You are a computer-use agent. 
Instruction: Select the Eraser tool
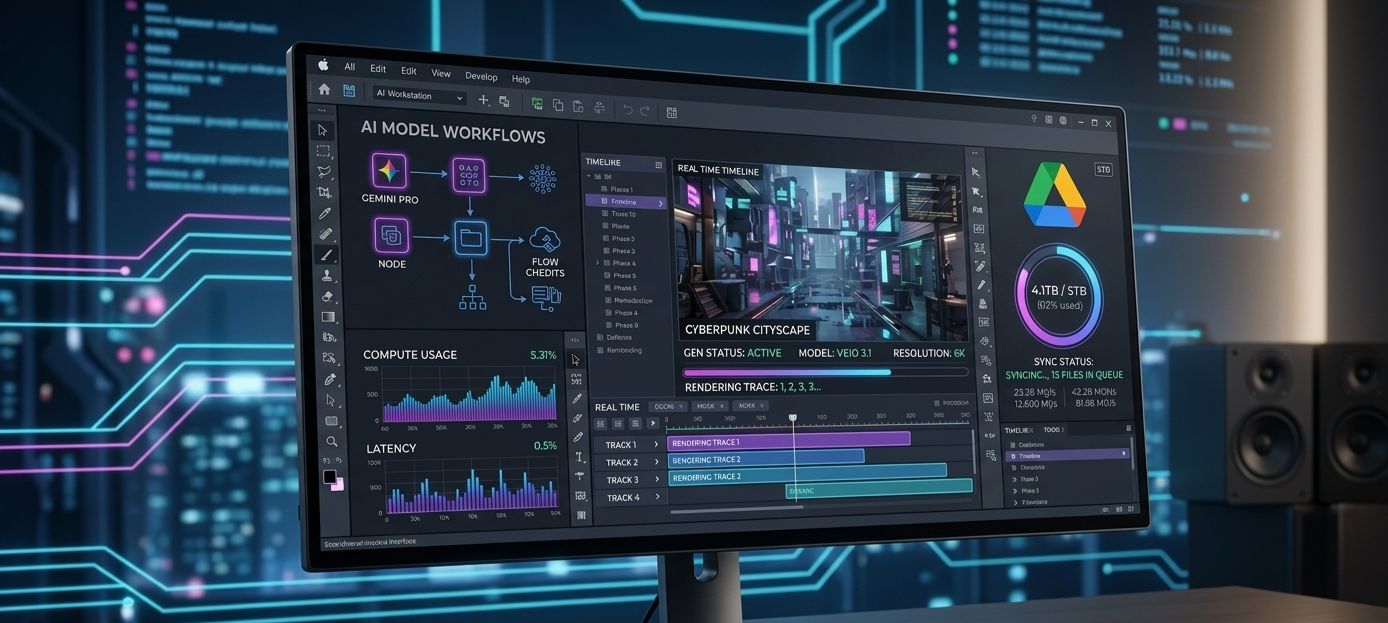point(327,297)
